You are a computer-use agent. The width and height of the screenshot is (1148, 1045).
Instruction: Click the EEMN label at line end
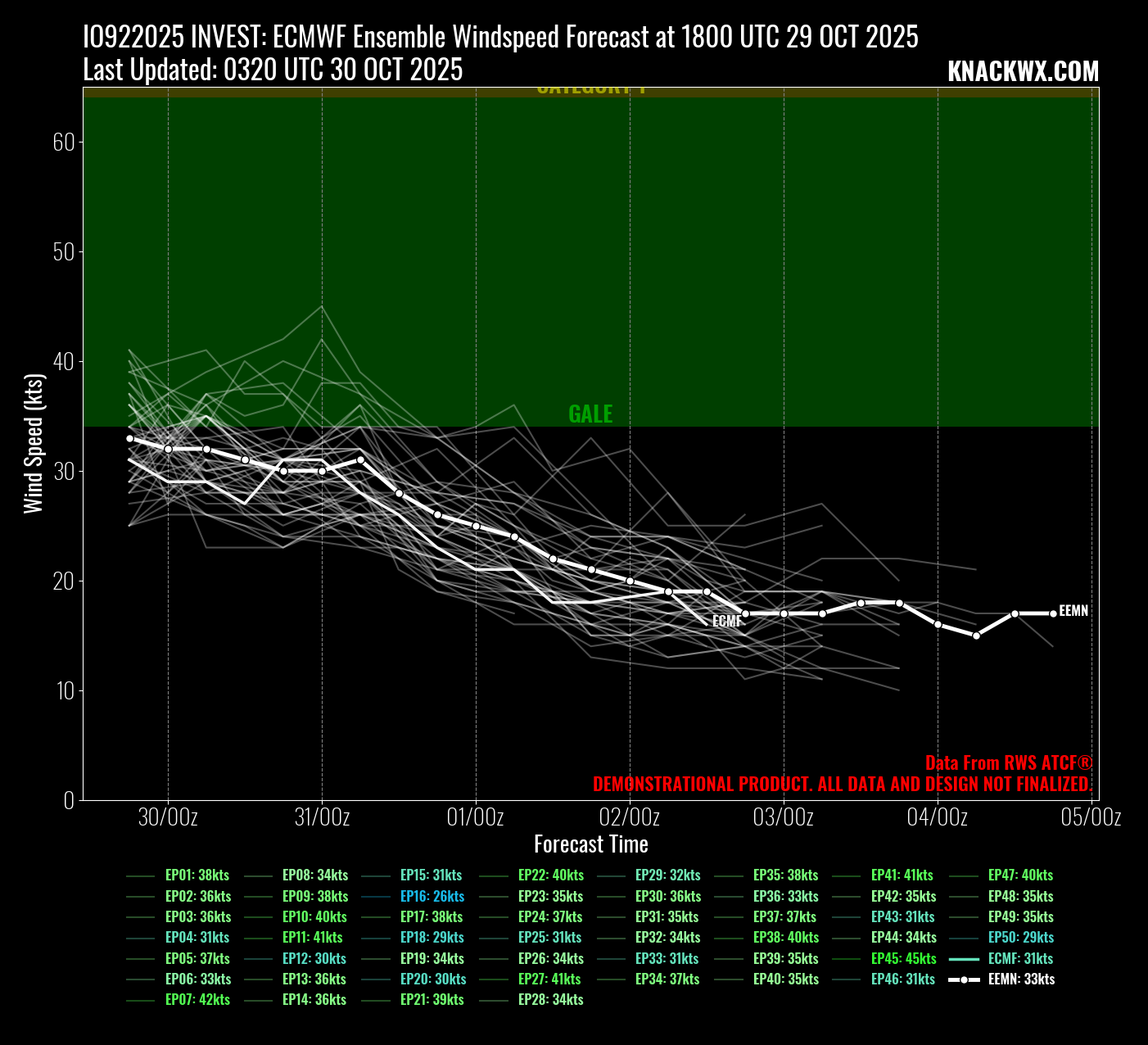click(1073, 611)
